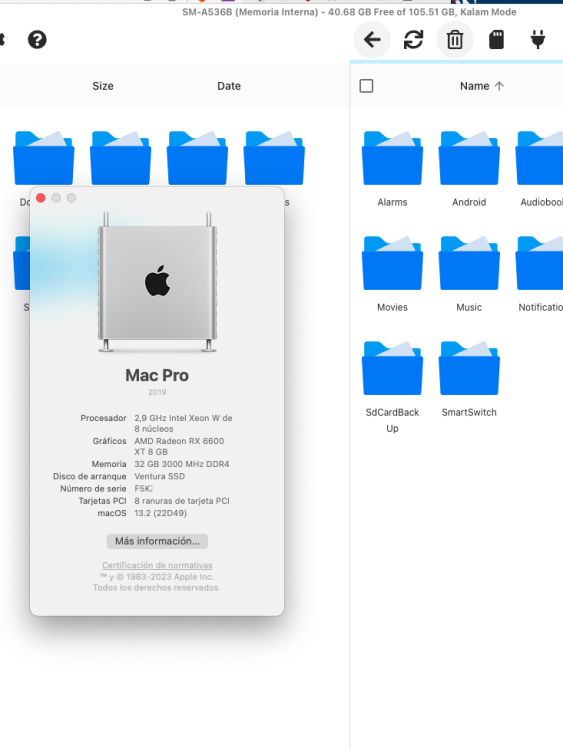
Task: Sort left pane by Size column
Action: pyautogui.click(x=103, y=86)
